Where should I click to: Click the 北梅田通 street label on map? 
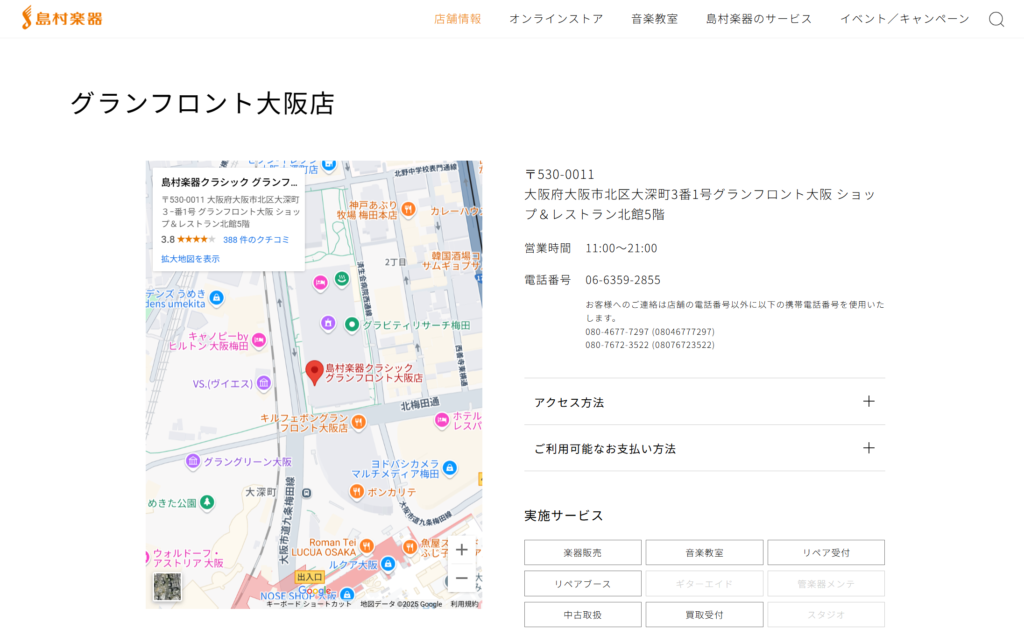pos(419,404)
